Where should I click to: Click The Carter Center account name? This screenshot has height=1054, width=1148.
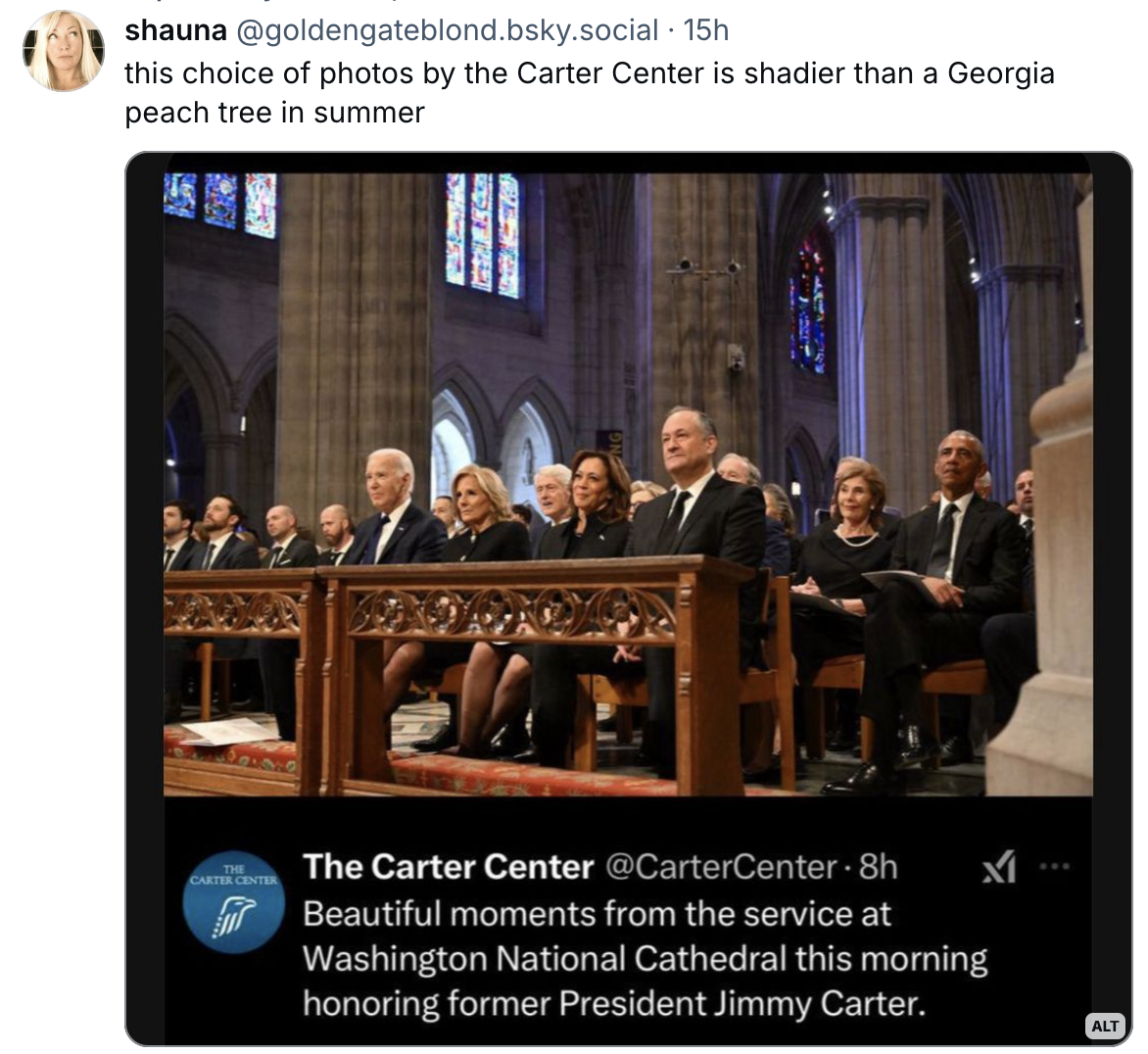coord(448,867)
